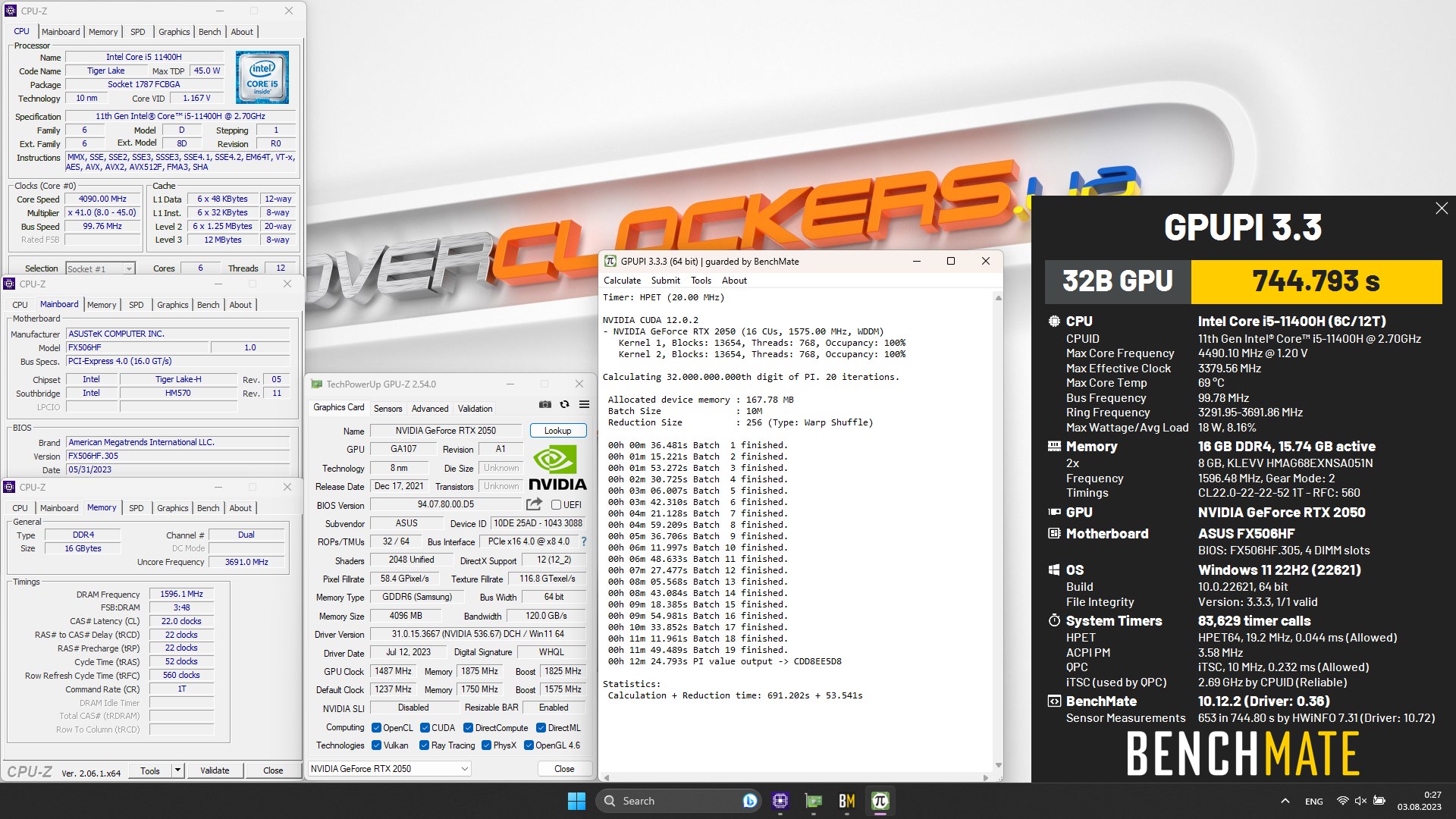Image resolution: width=1456 pixels, height=819 pixels.
Task: Select About tab in CPU-Z Mainboard window
Action: pyautogui.click(x=240, y=305)
